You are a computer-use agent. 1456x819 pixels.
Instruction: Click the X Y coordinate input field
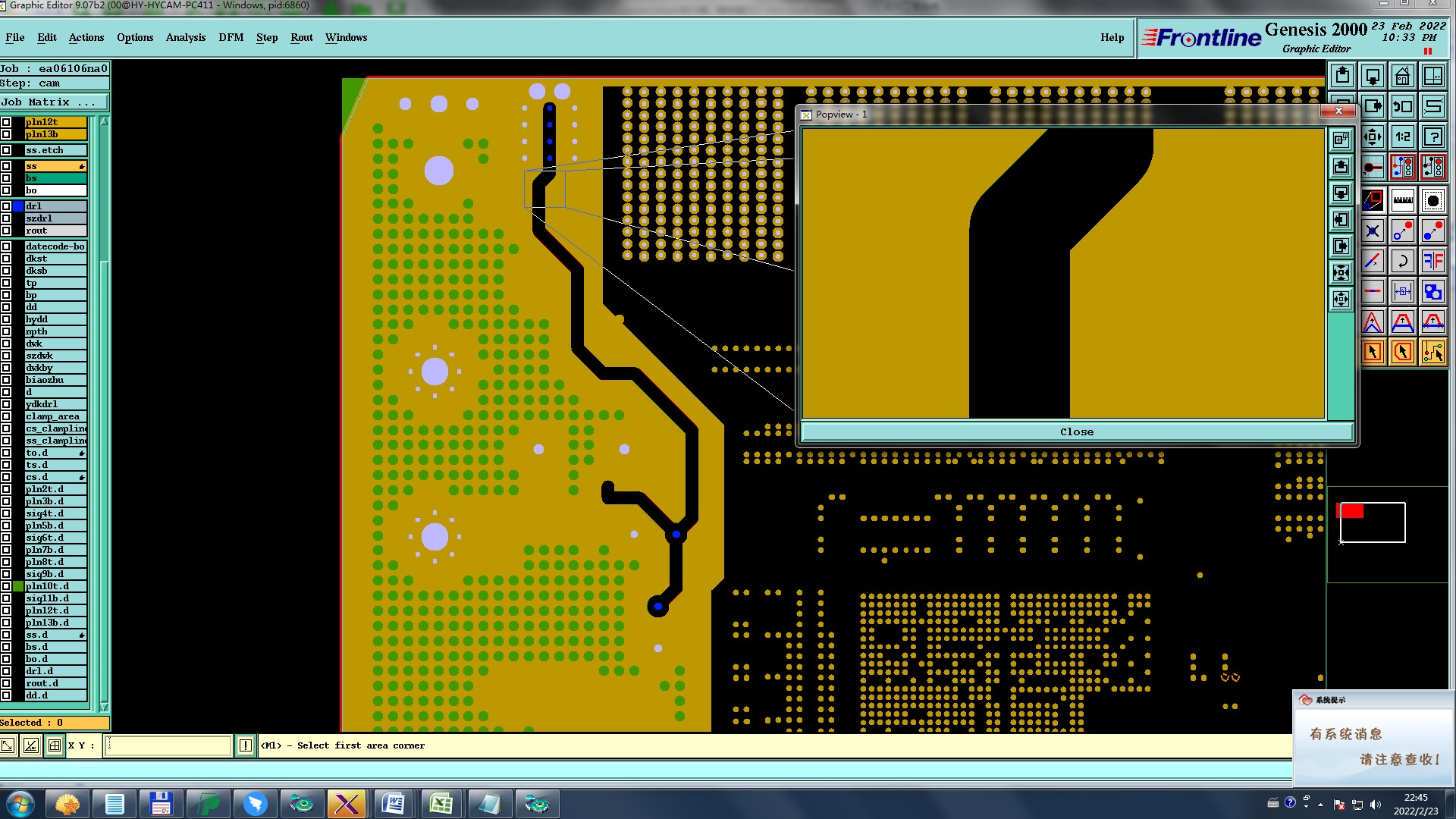point(168,745)
